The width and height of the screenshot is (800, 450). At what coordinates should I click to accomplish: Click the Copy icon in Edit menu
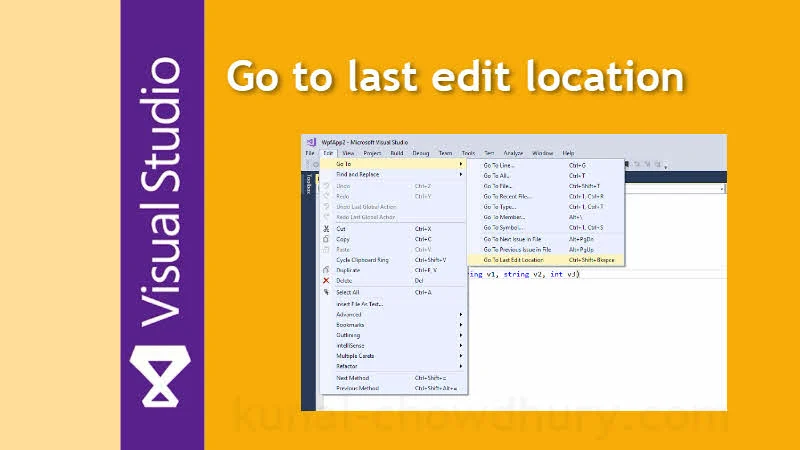(326, 239)
